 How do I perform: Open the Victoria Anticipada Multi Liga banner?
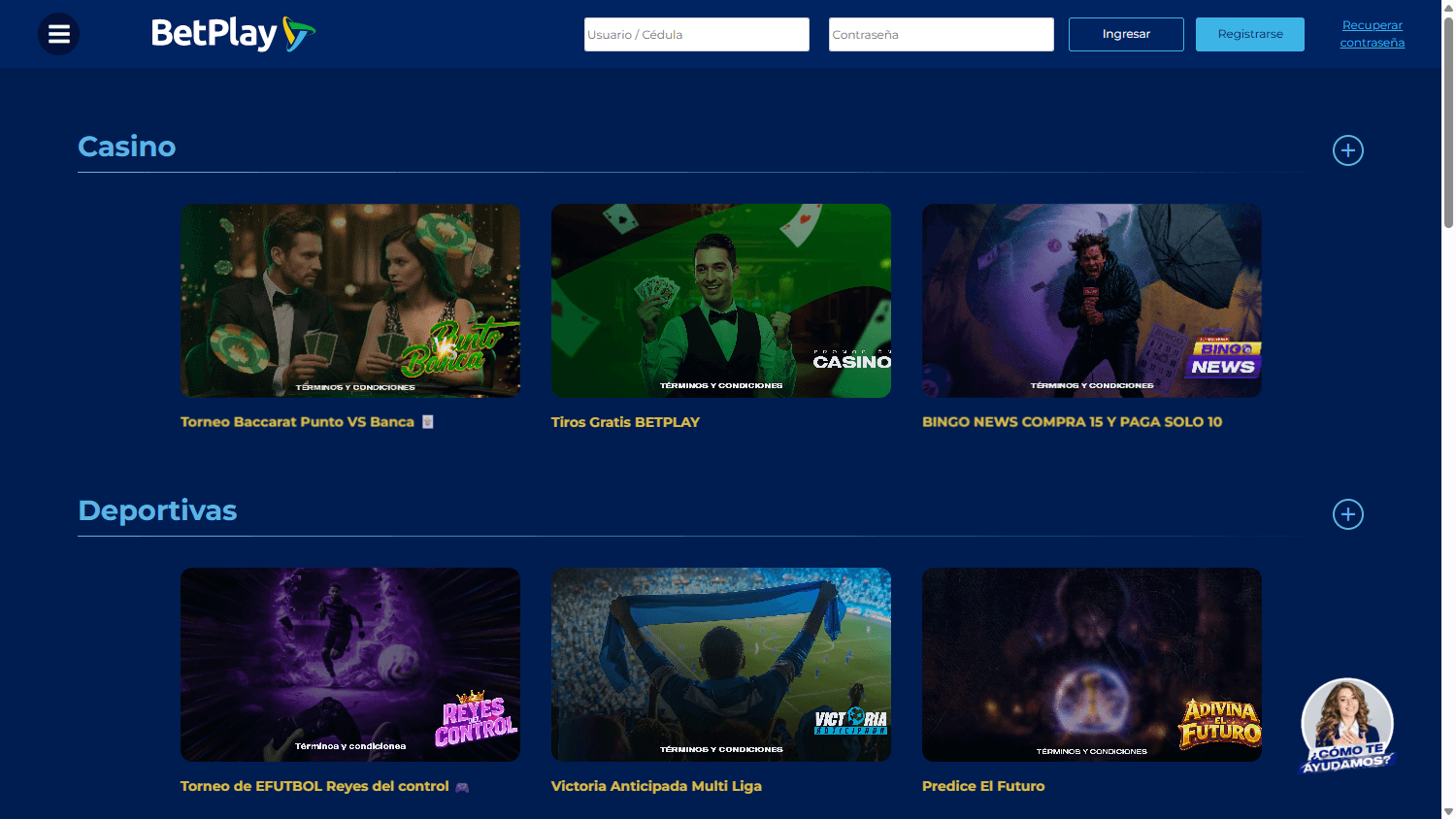click(x=720, y=664)
